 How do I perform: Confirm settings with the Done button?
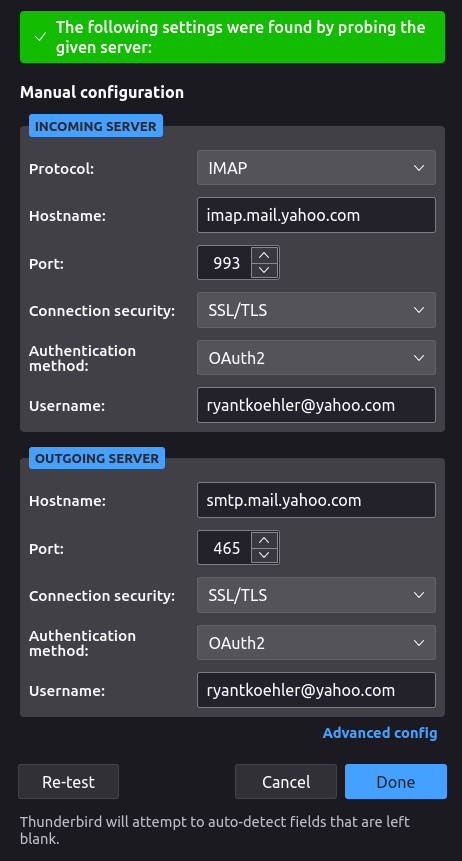(396, 781)
